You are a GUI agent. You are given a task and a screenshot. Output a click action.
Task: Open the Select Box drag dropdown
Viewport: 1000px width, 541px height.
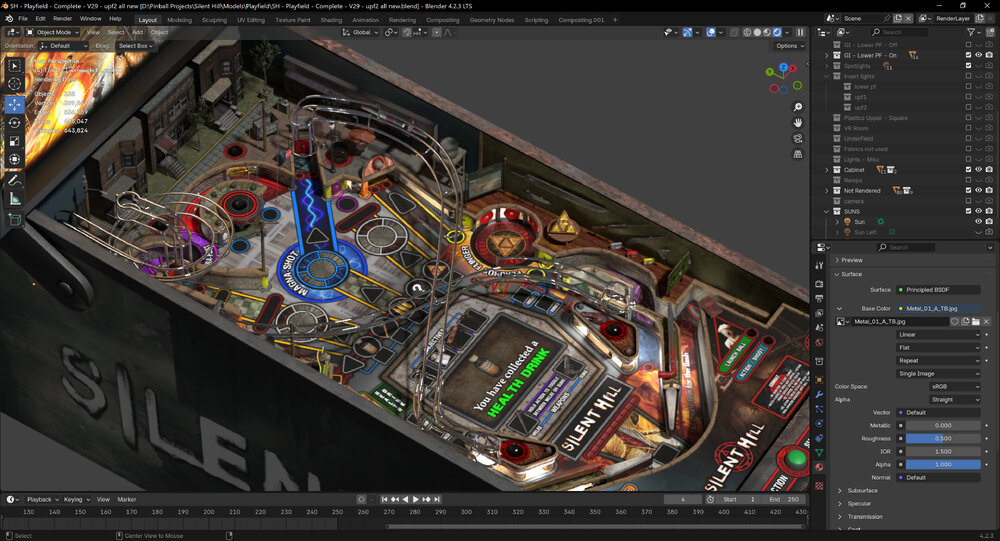[x=135, y=46]
